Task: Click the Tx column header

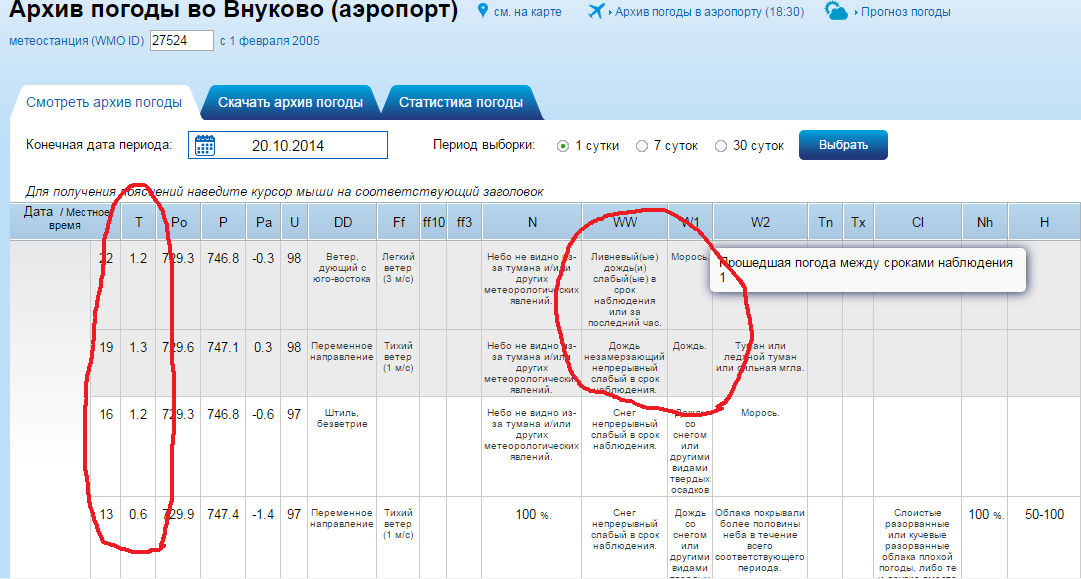Action: coord(858,222)
